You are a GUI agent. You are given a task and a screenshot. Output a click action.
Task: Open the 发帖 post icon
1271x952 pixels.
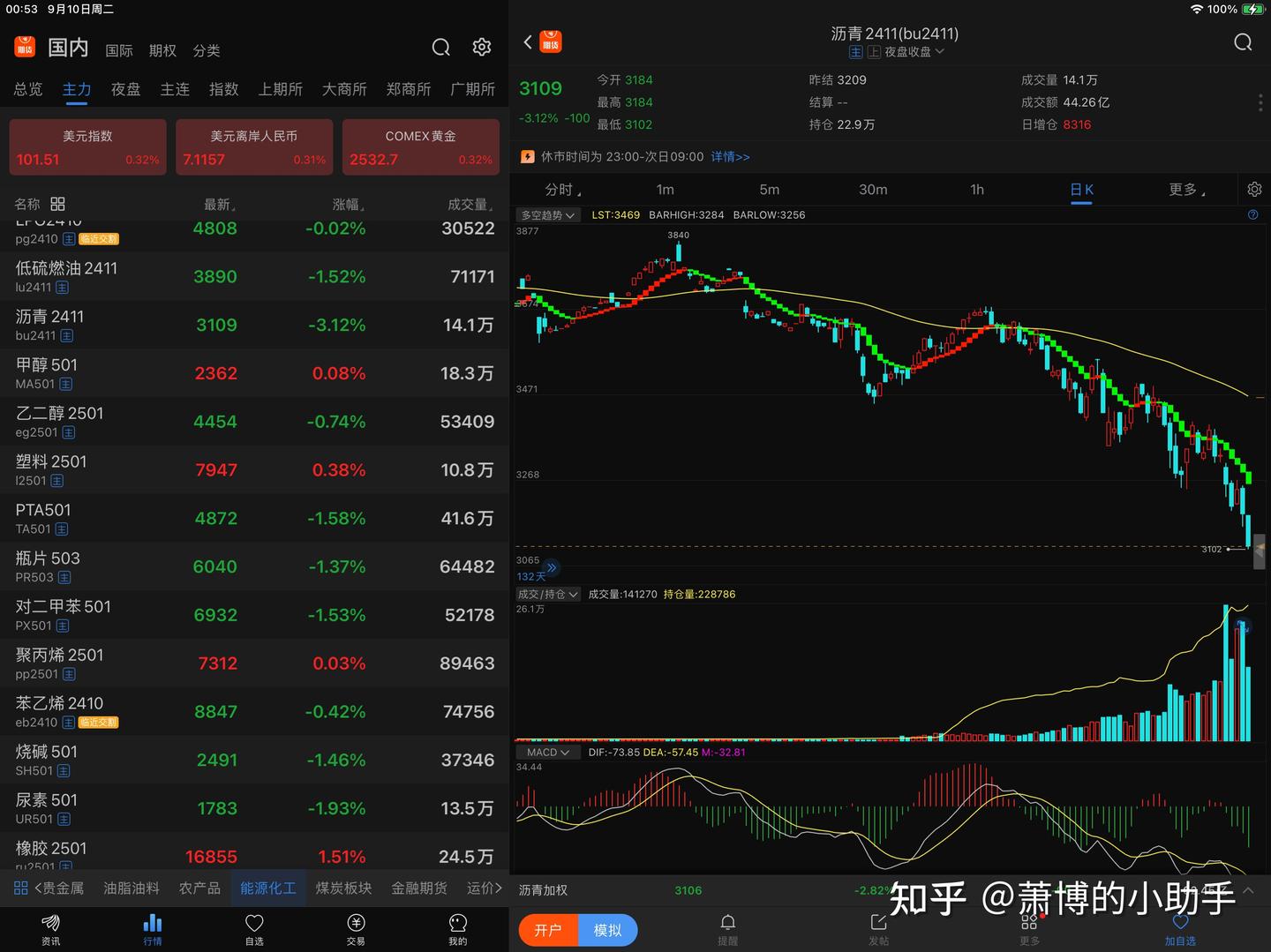(x=878, y=923)
